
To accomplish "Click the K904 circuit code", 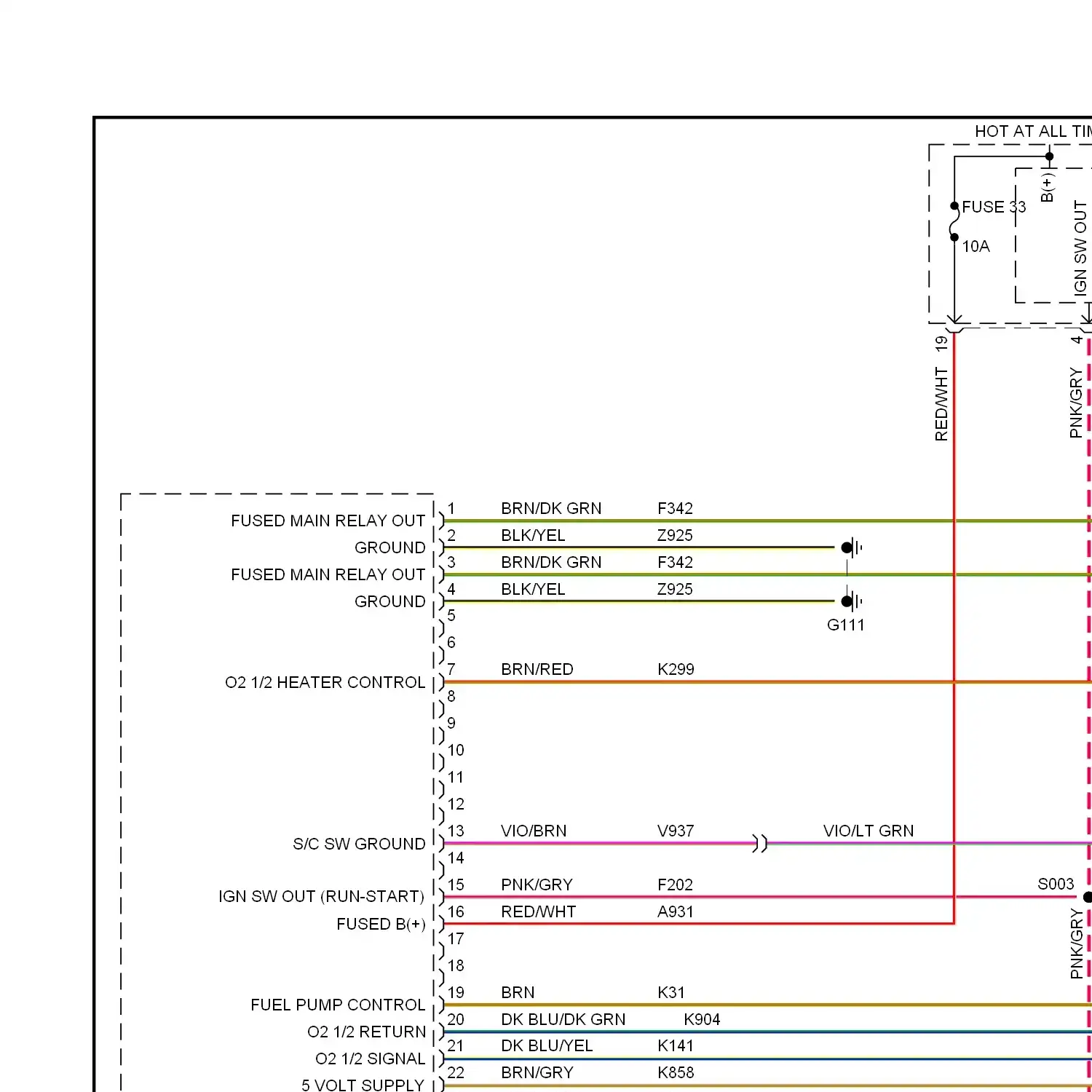I will click(702, 1019).
